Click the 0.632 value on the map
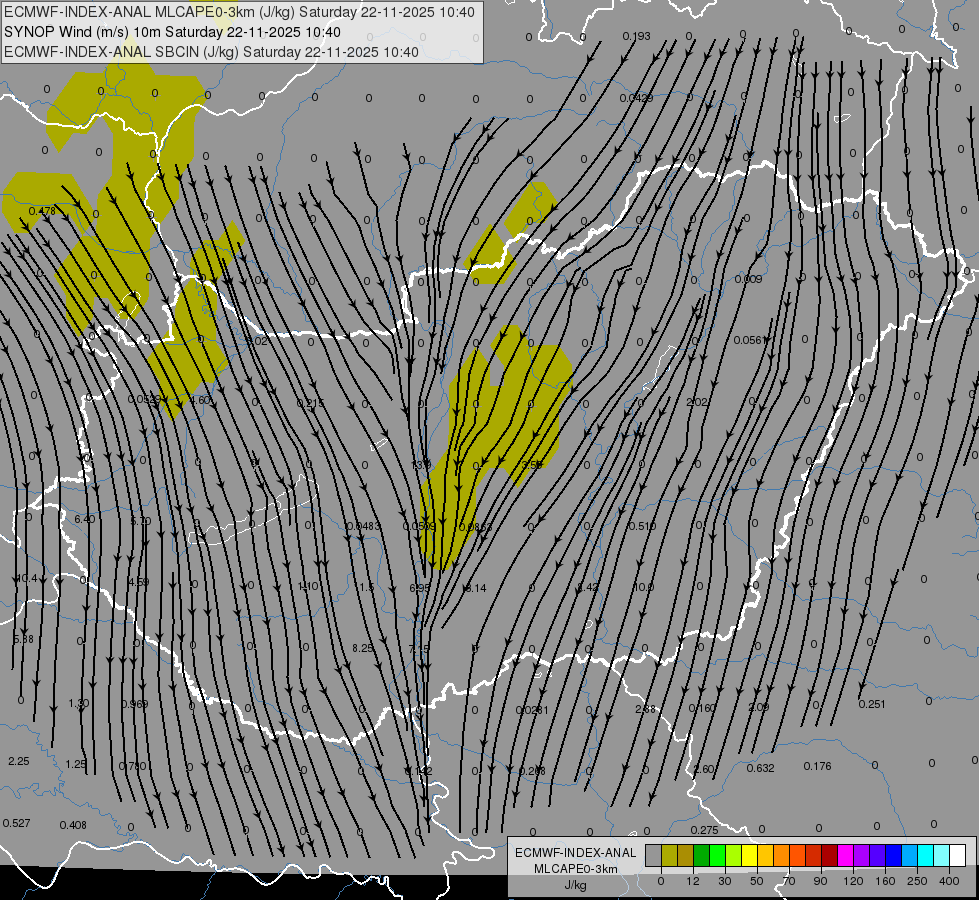This screenshot has height=900, width=979. (x=760, y=768)
